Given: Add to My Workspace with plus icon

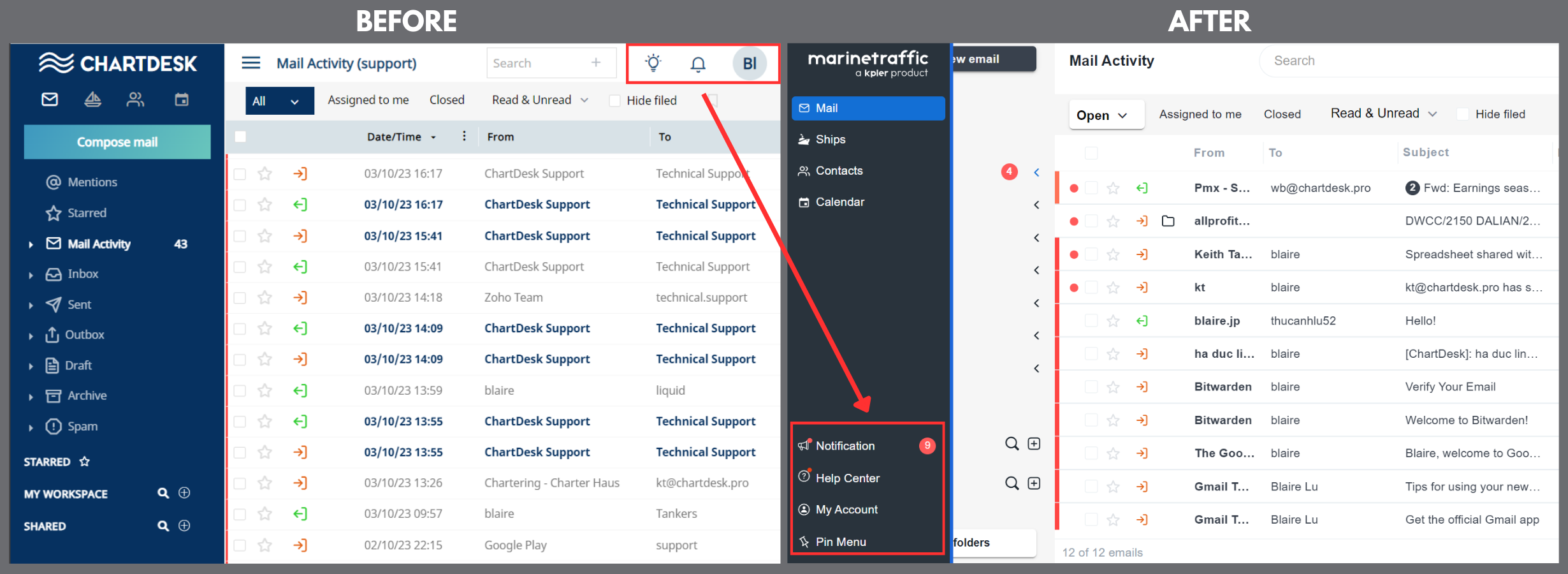Looking at the screenshot, I should click(x=184, y=493).
